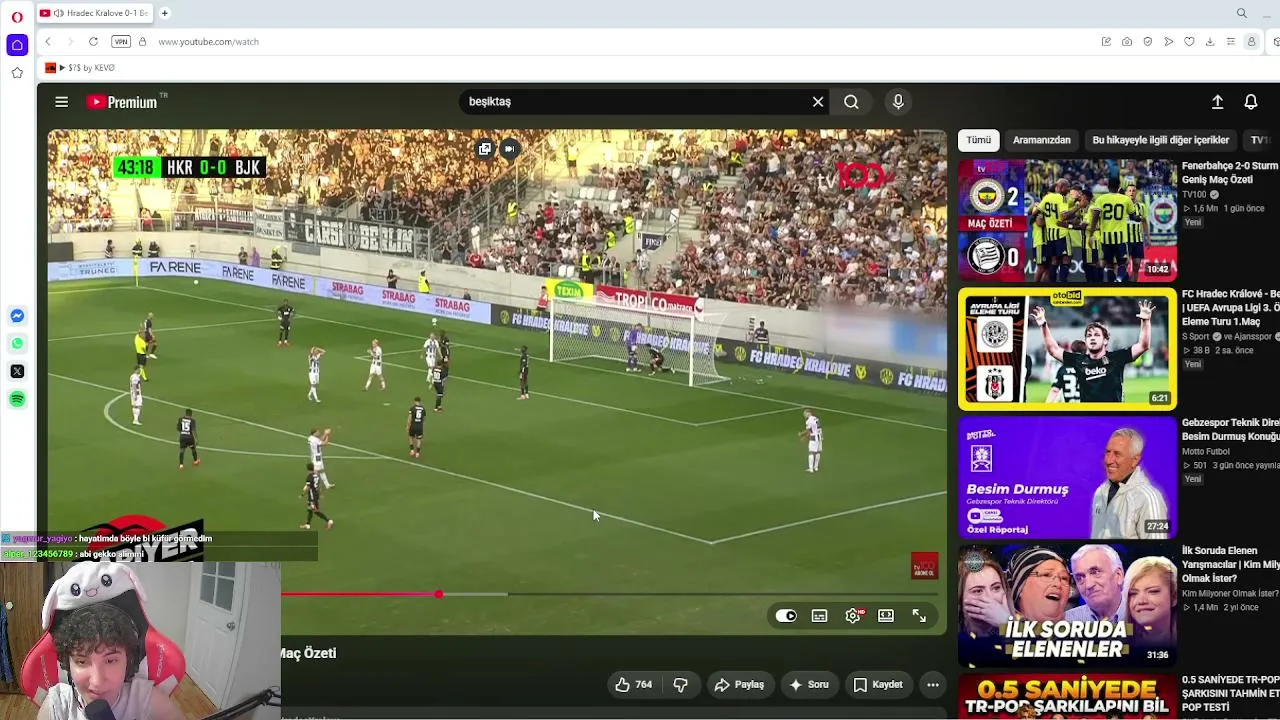1280x720 pixels.
Task: Select the Tümü filter chip
Action: pos(978,140)
